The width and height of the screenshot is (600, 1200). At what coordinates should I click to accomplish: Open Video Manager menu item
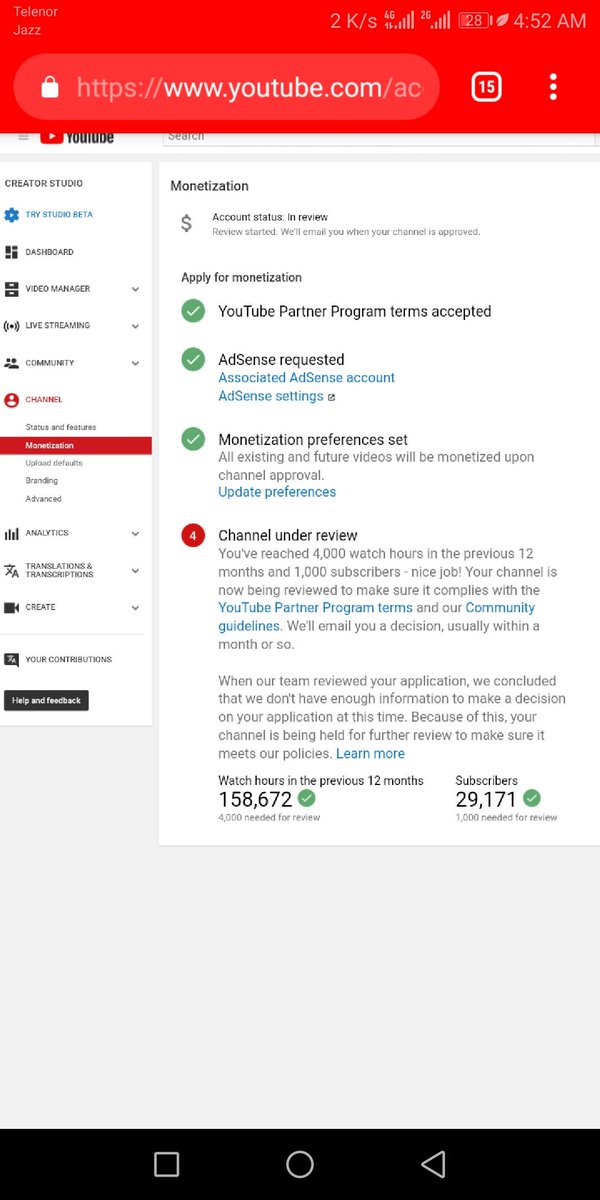click(x=58, y=289)
